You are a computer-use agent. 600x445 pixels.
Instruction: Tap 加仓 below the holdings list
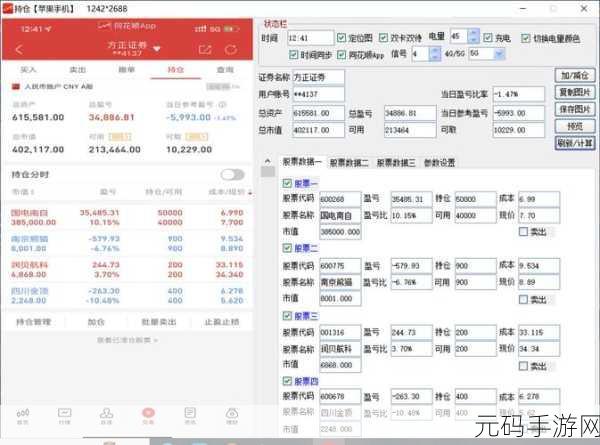tap(96, 322)
